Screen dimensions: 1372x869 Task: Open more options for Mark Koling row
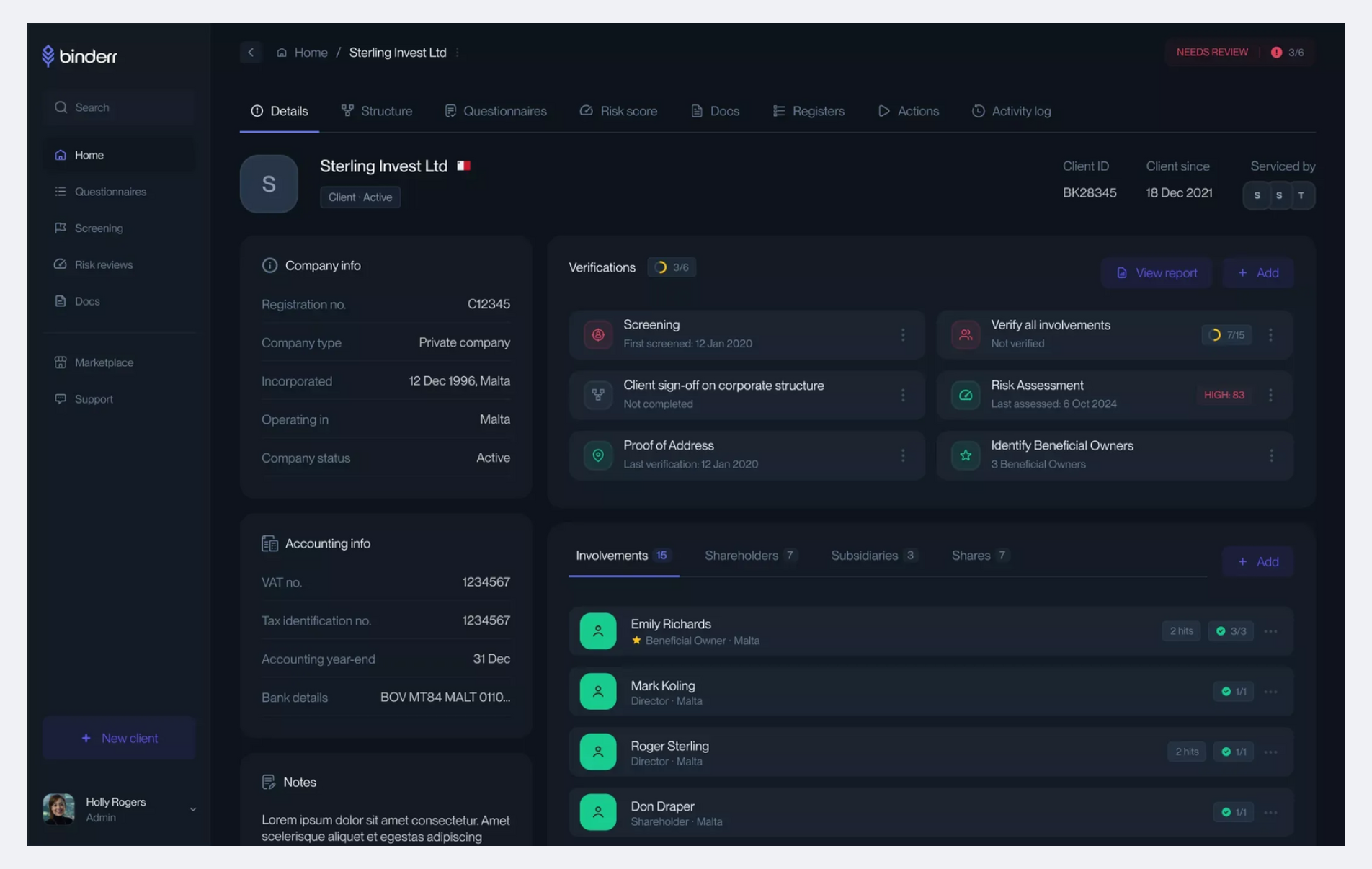pos(1270,692)
